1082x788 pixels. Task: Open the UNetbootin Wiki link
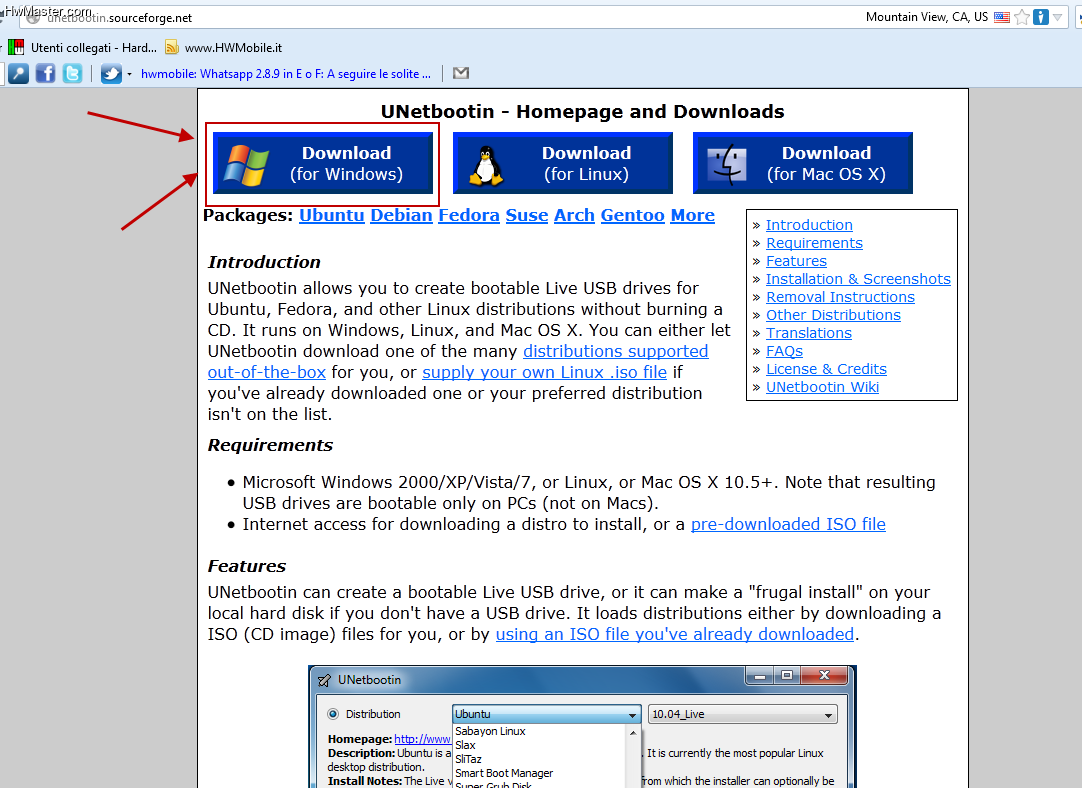point(823,386)
